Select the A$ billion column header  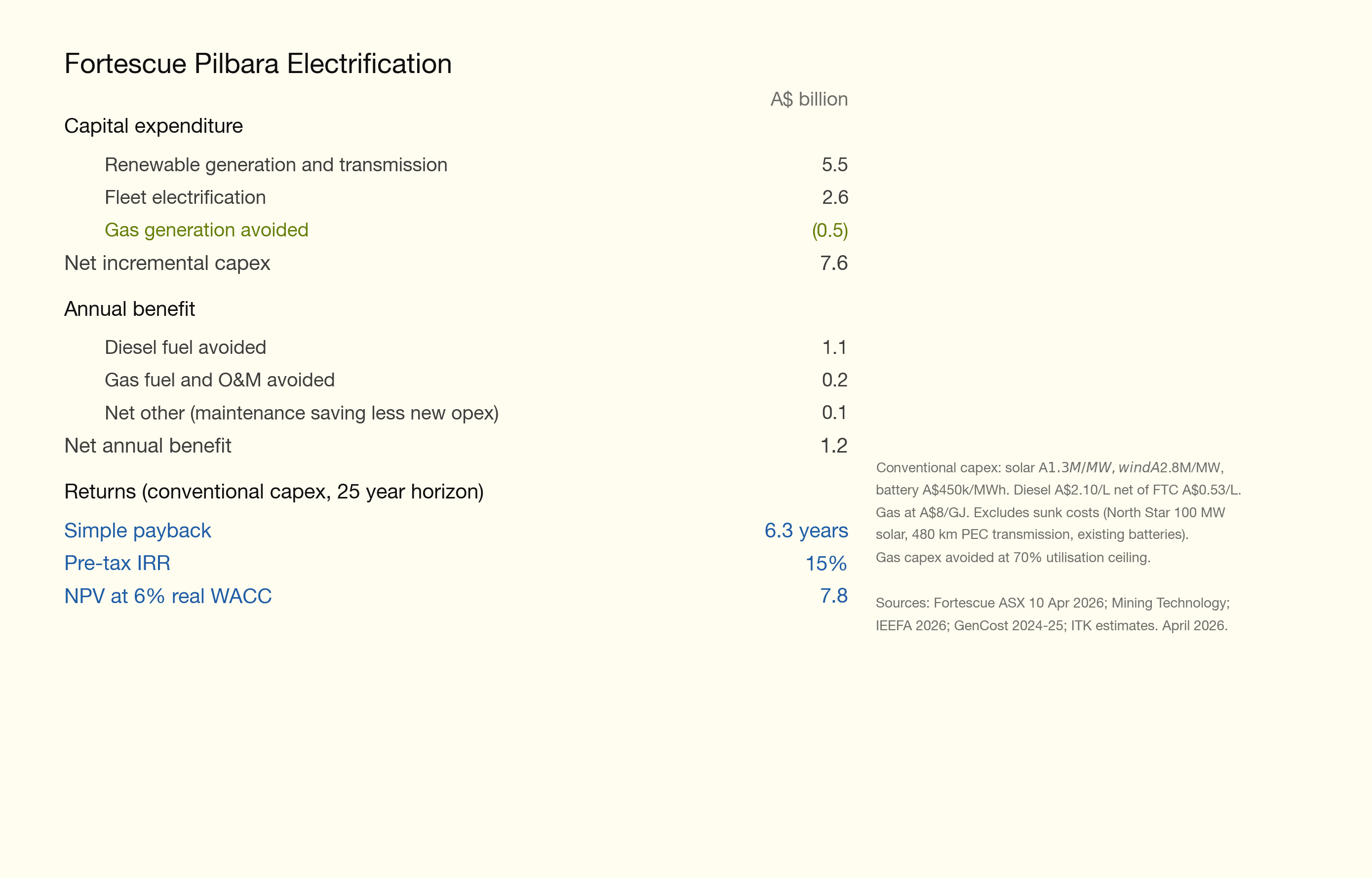[809, 99]
